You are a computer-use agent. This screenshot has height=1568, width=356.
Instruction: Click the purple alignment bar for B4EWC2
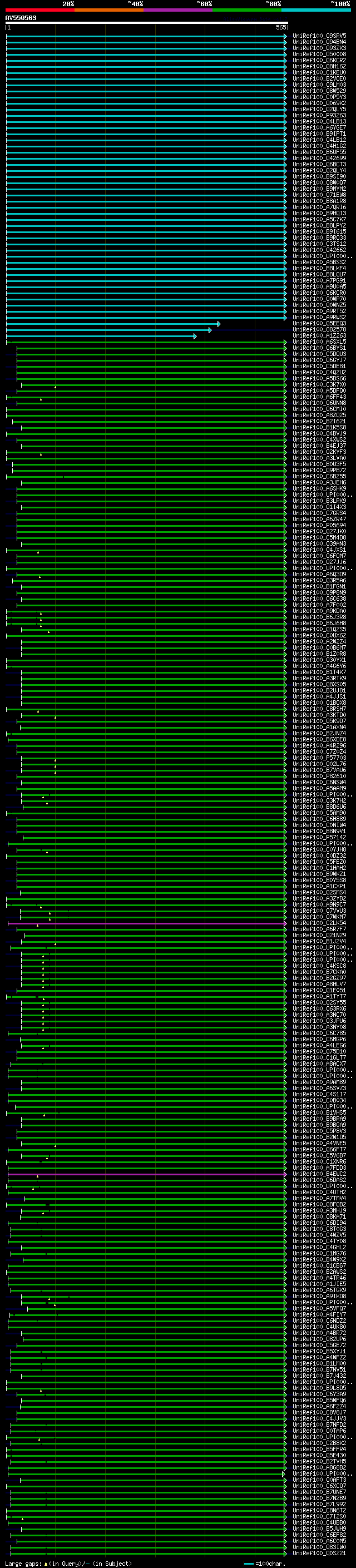(x=147, y=1174)
